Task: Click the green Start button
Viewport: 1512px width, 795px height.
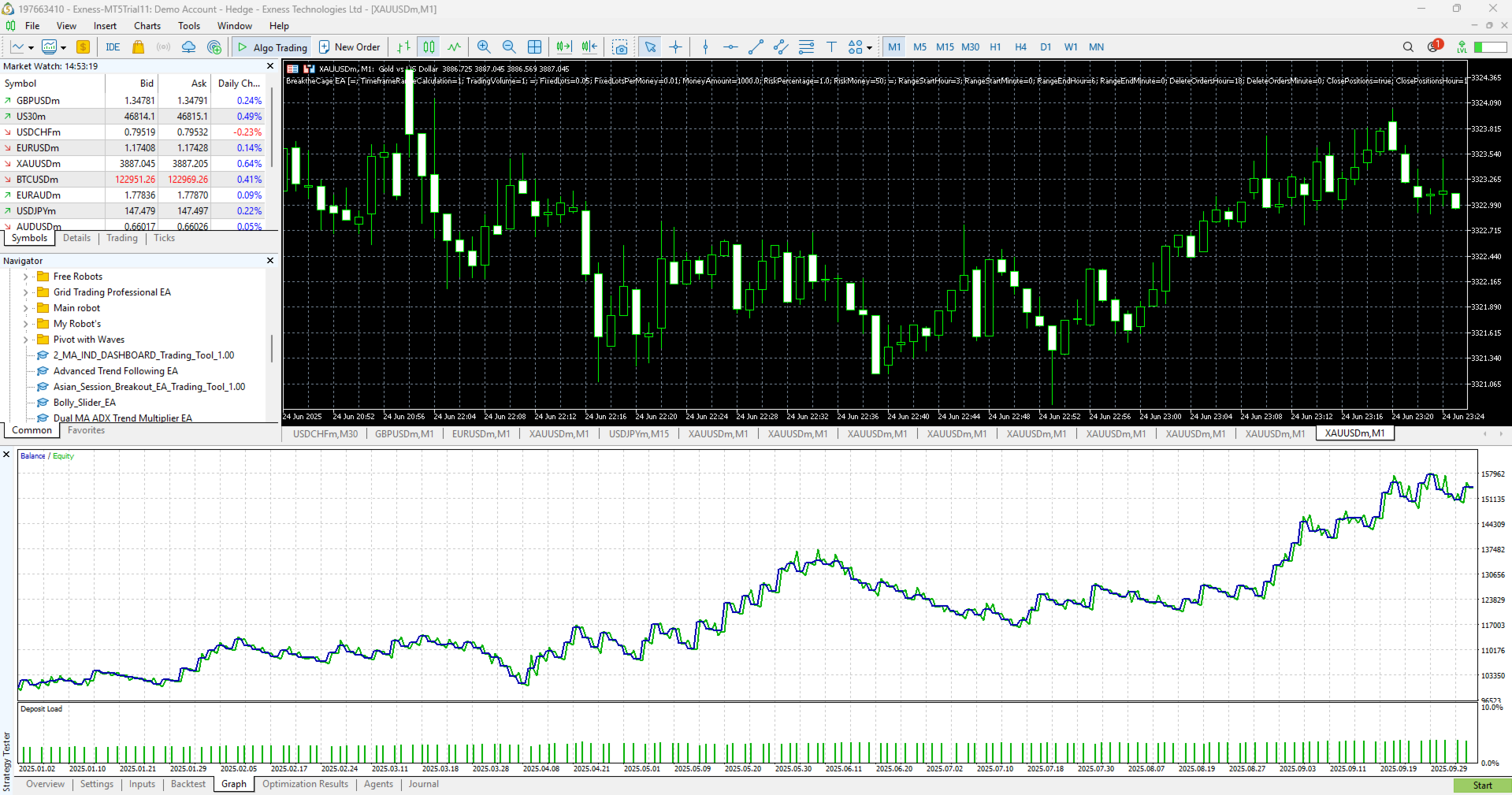Action: click(1482, 786)
